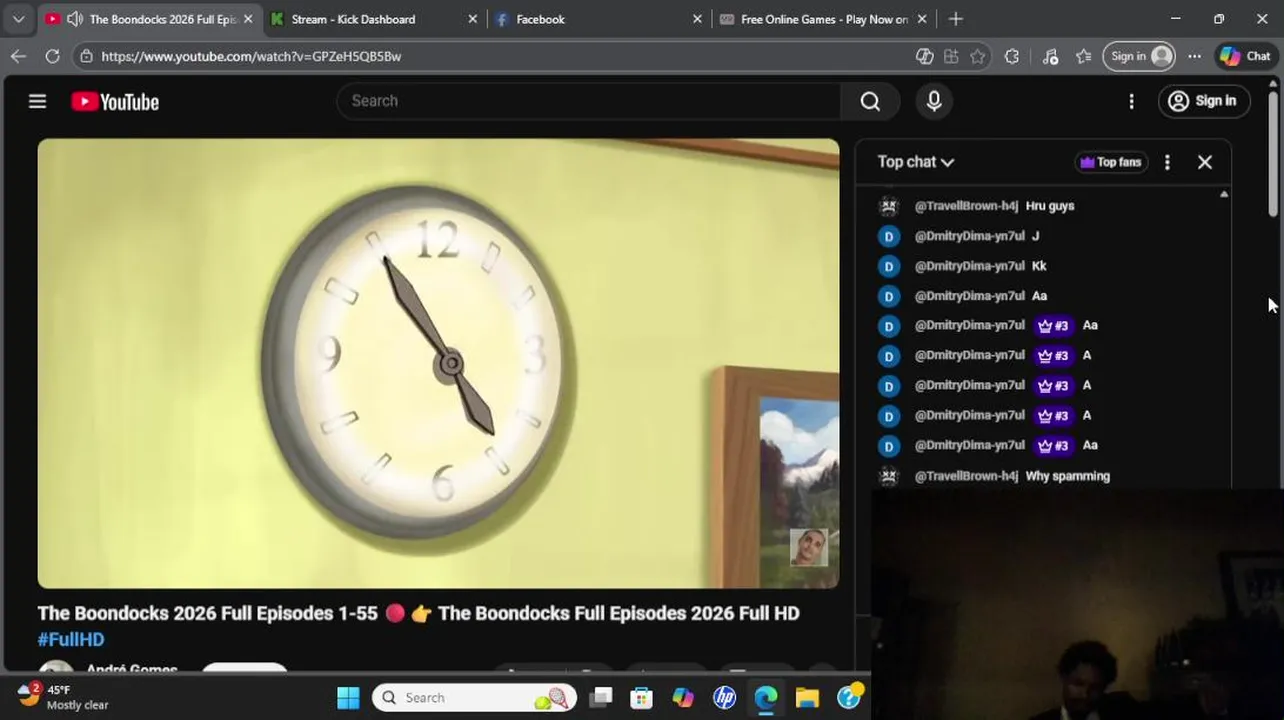The height and width of the screenshot is (720, 1284).
Task: Close the Free Online Games tab
Action: click(922, 19)
